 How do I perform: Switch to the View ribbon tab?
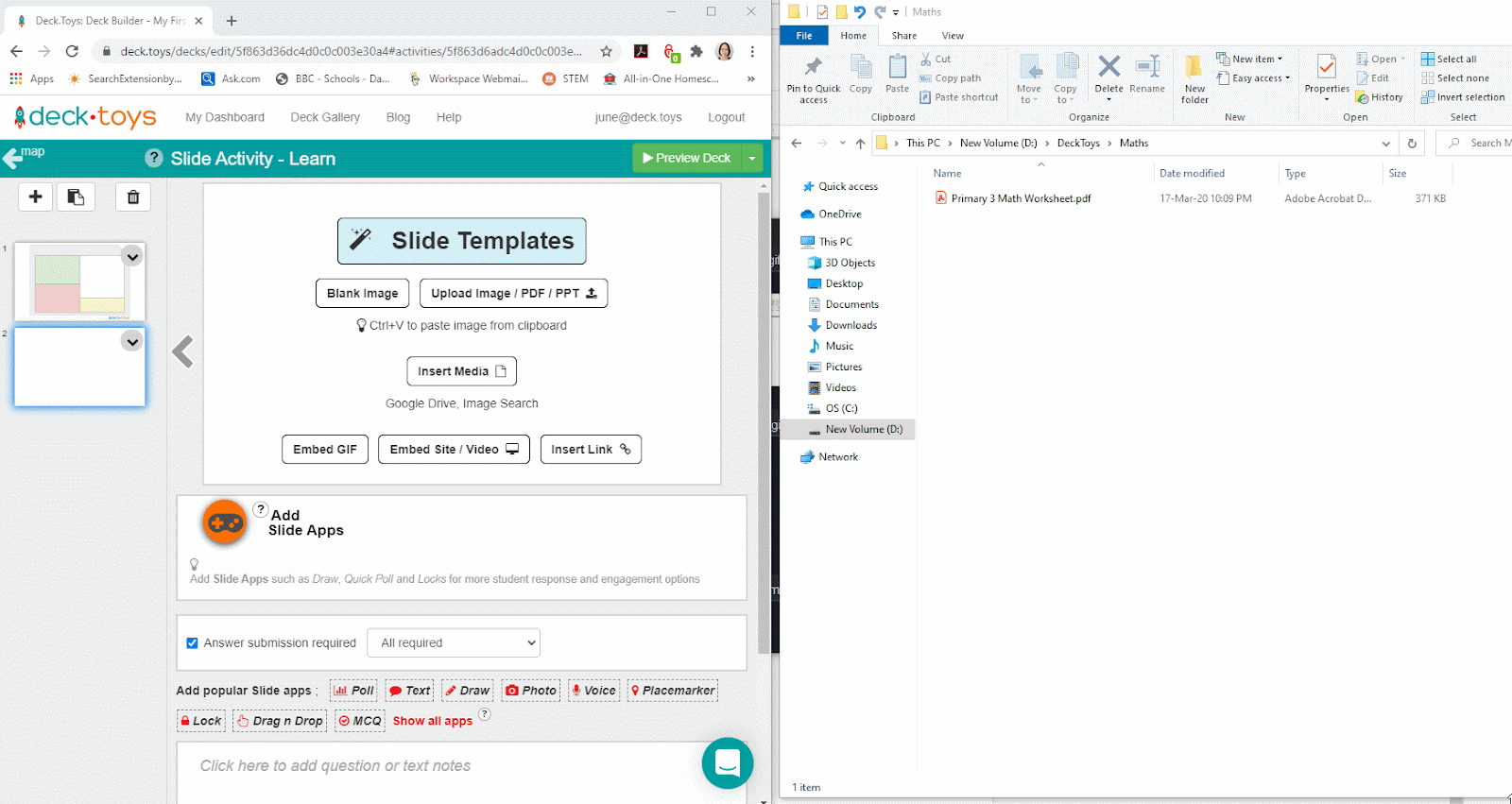(x=953, y=36)
